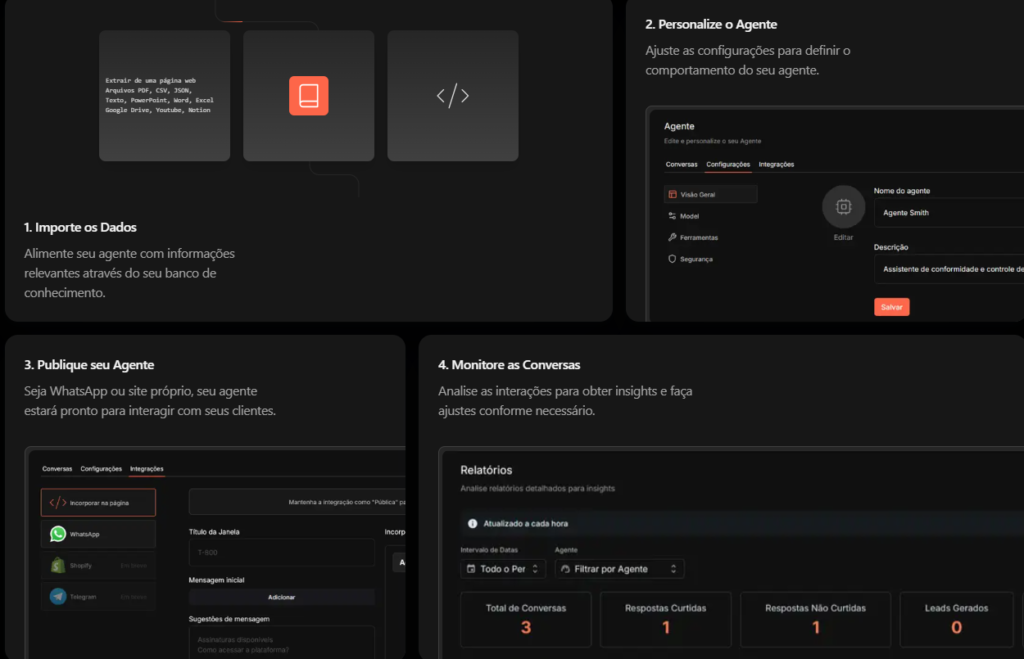Expand the 'Filtrar por Agente' dropdown
The height and width of the screenshot is (659, 1024).
tap(620, 566)
